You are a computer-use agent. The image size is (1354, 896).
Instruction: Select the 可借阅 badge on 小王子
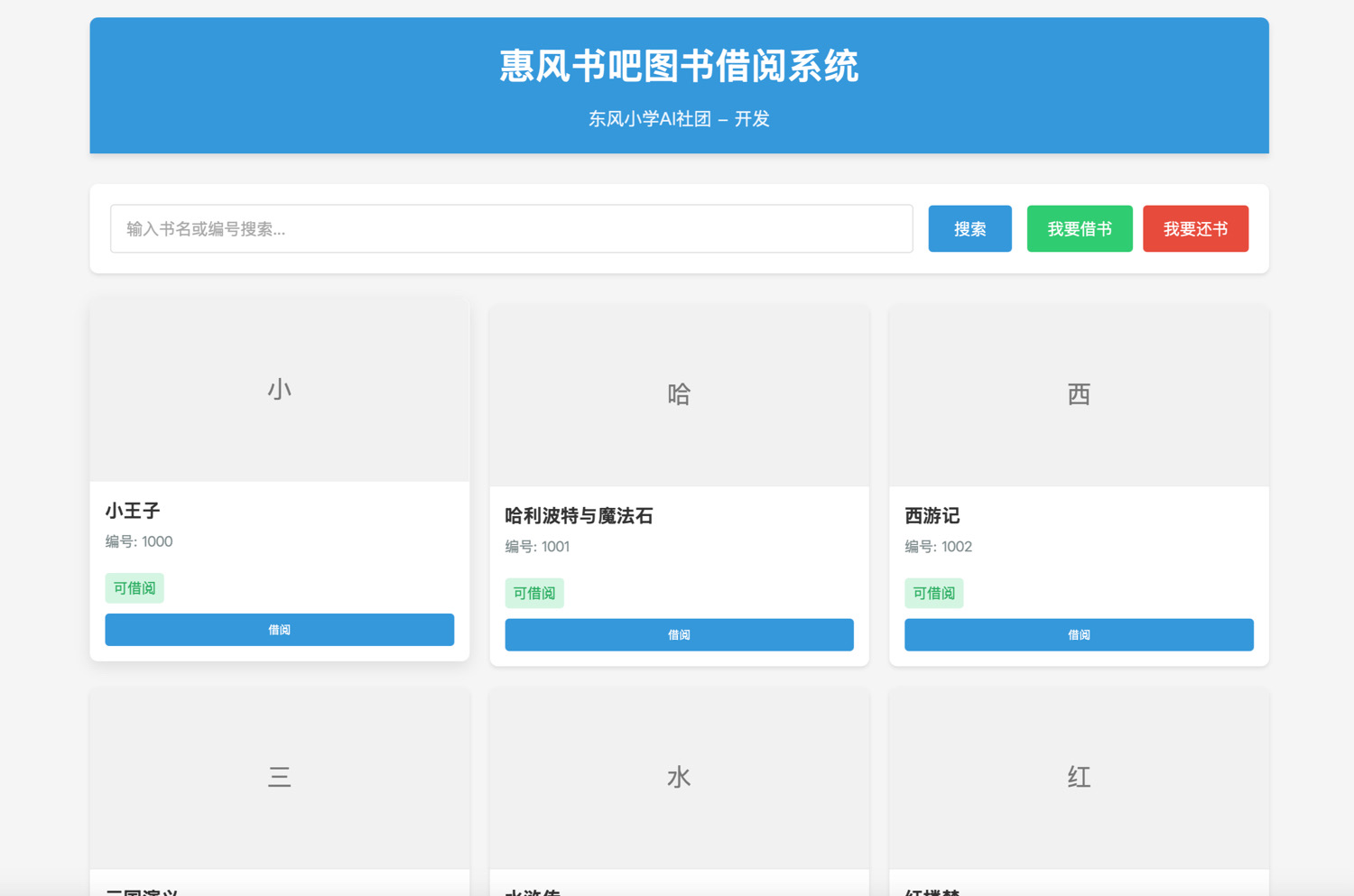[x=134, y=587]
